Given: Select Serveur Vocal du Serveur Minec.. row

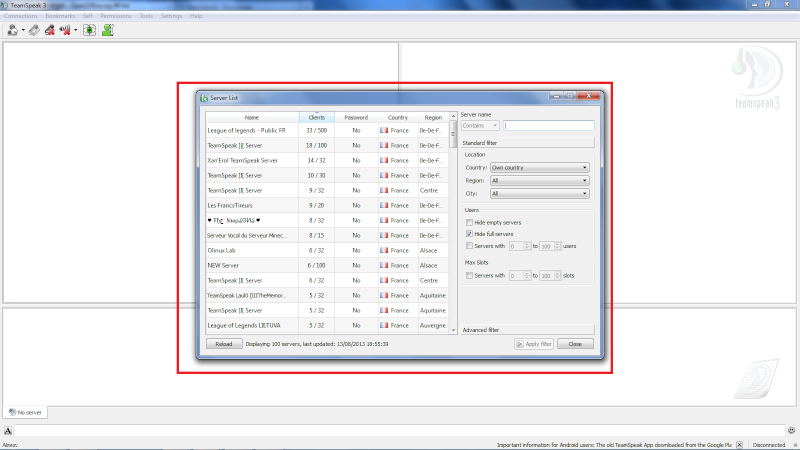Looking at the screenshot, I should [x=327, y=236].
